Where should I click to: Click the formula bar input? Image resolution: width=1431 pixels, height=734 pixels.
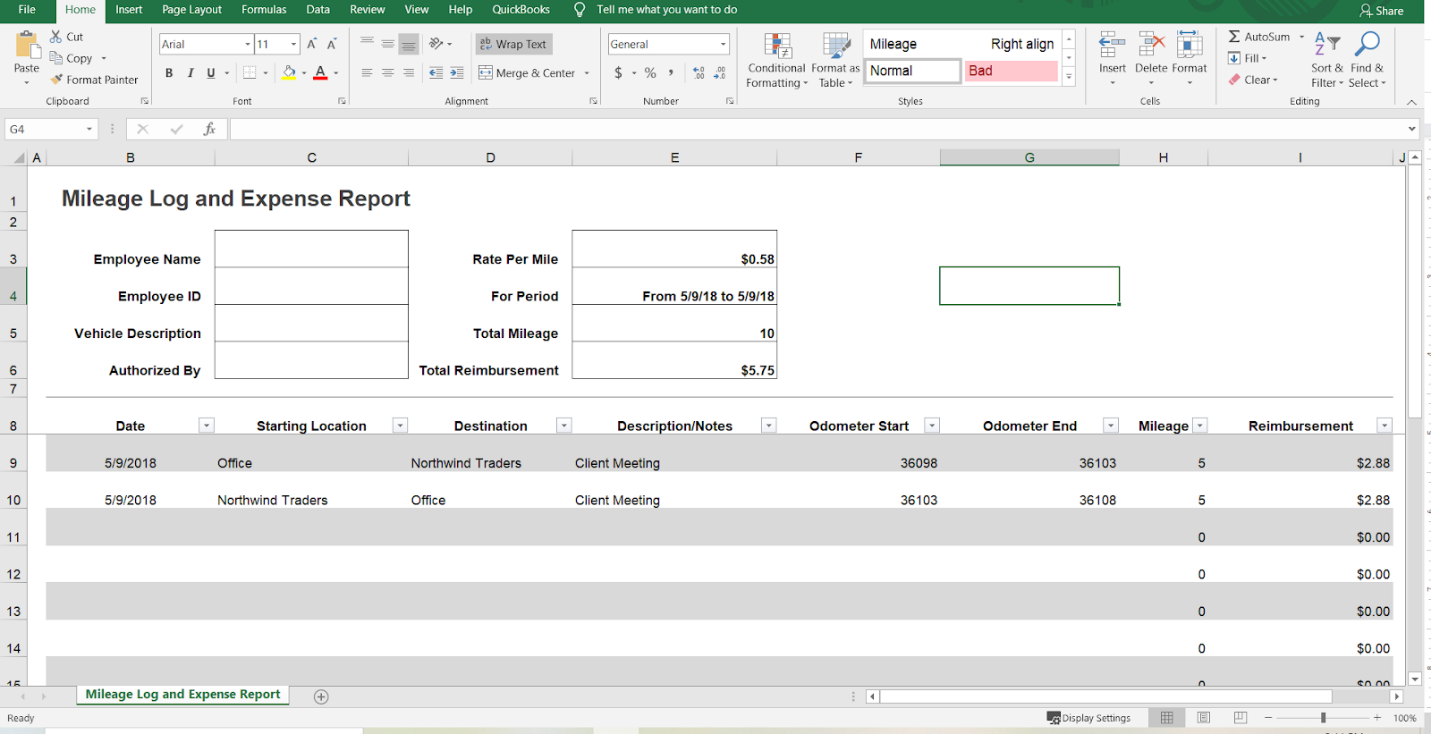[x=817, y=129]
